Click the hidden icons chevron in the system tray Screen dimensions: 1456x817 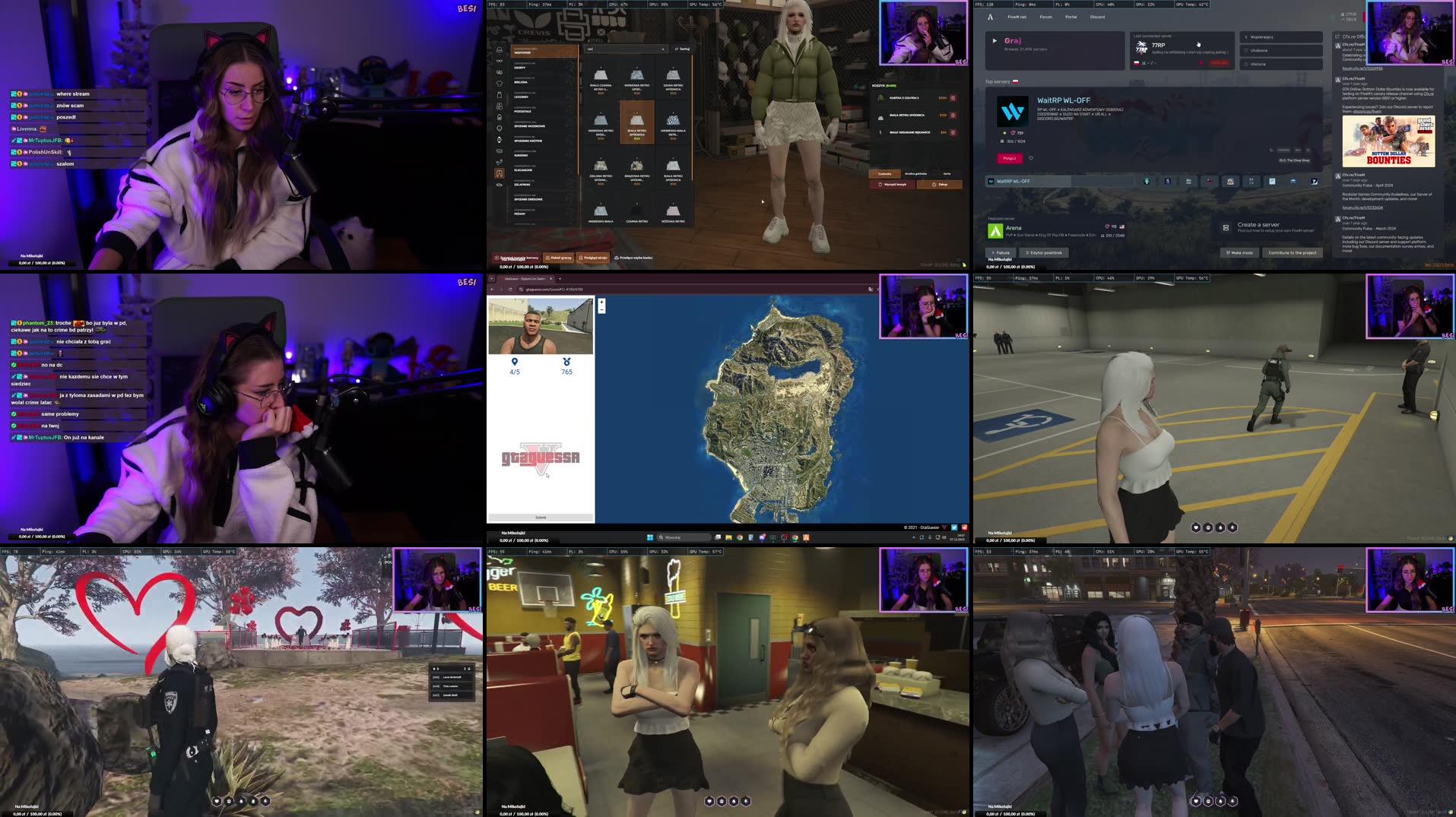[x=914, y=537]
